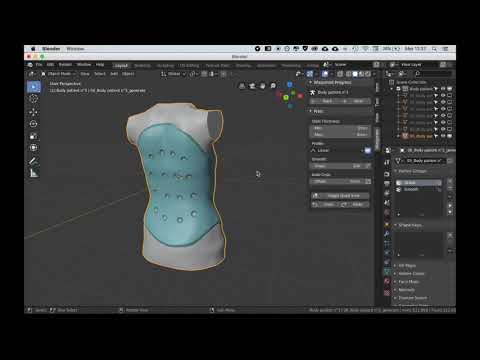The height and width of the screenshot is (360, 480).
Task: Open the viewport Select menu
Action: coord(100,74)
